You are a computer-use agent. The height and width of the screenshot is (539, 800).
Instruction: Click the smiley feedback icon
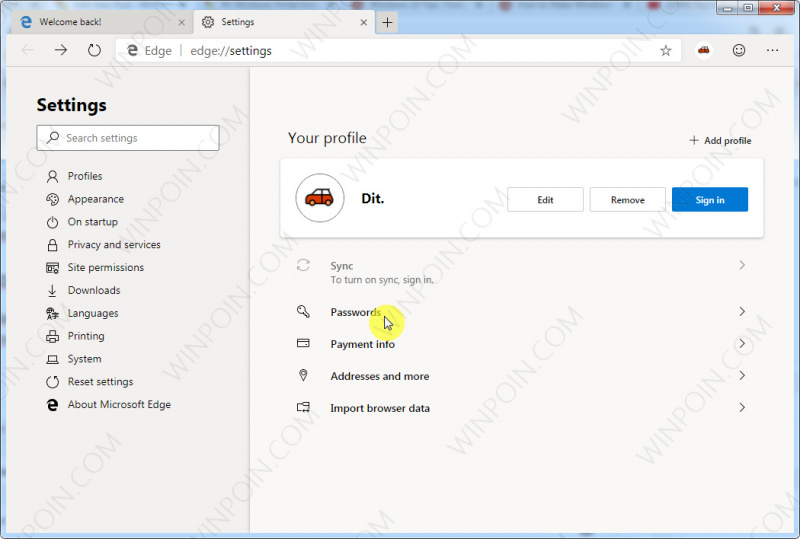coord(739,50)
